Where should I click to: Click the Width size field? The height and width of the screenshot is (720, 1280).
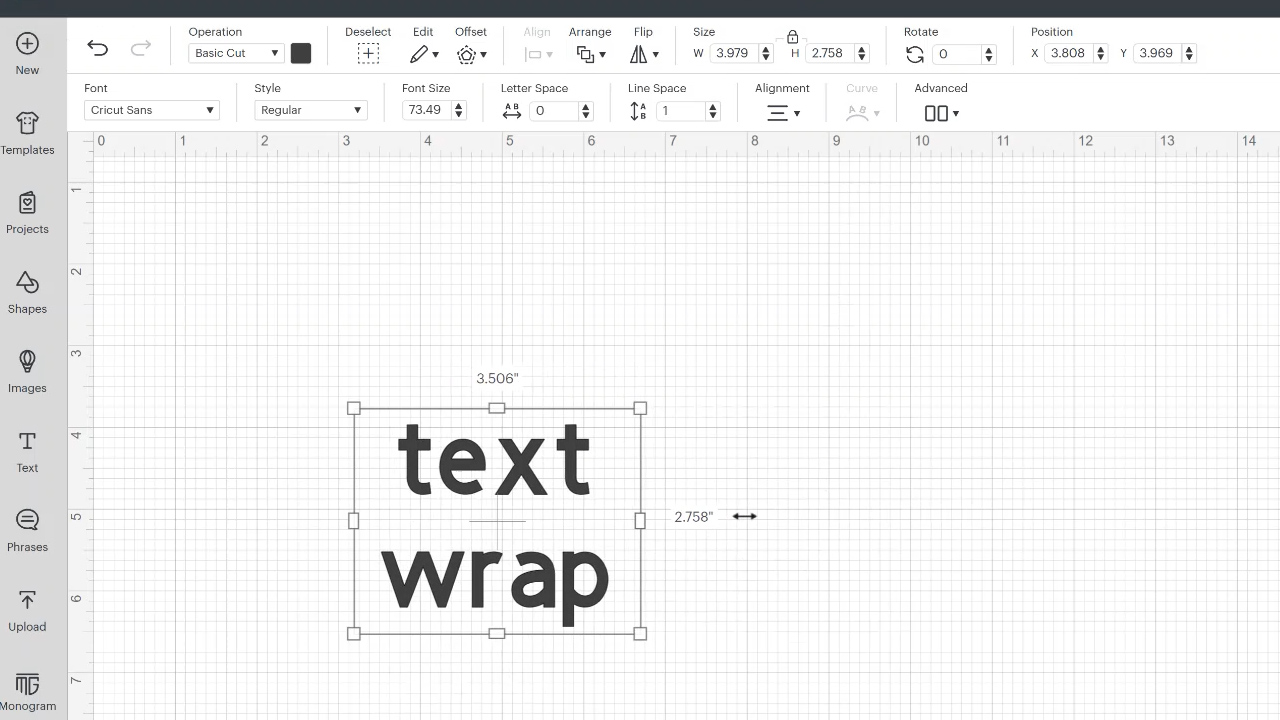734,53
